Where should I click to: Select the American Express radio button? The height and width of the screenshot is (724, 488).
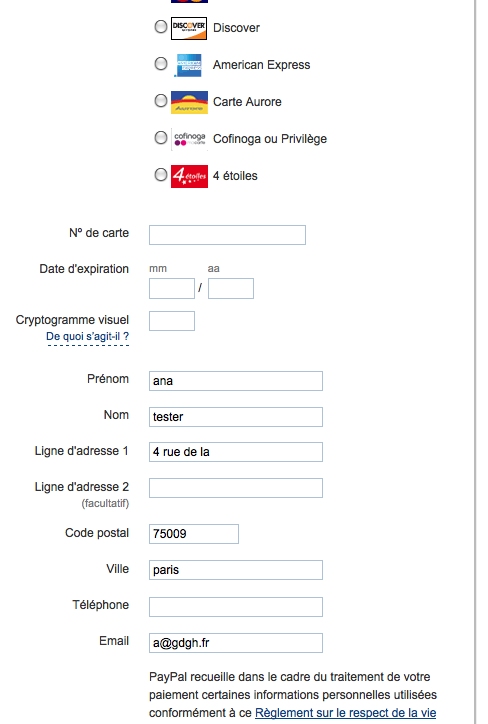tap(161, 63)
